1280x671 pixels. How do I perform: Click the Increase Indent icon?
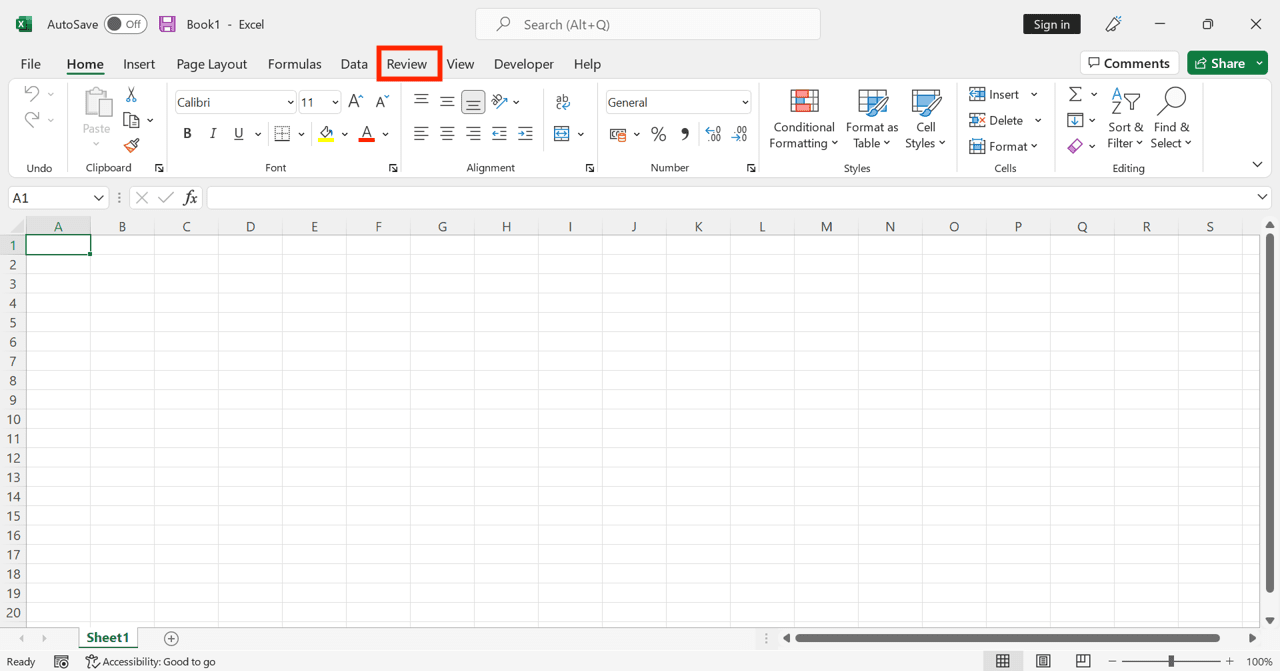click(x=525, y=134)
